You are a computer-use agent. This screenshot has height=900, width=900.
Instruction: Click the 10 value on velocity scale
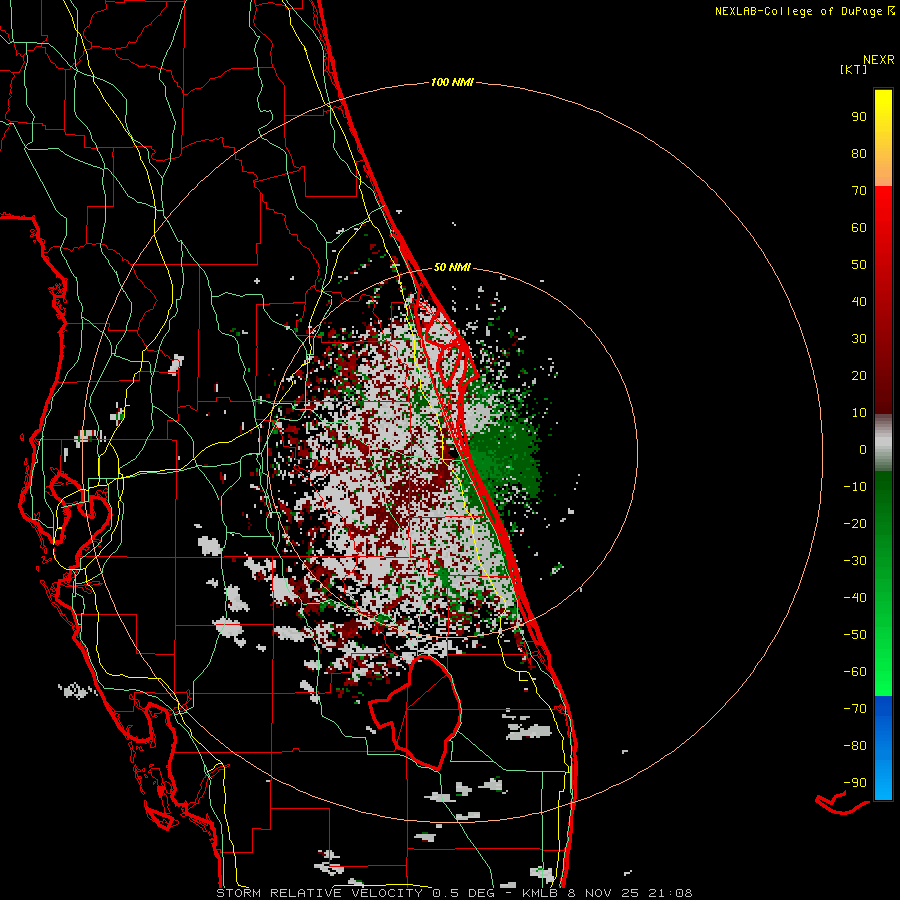[x=859, y=413]
